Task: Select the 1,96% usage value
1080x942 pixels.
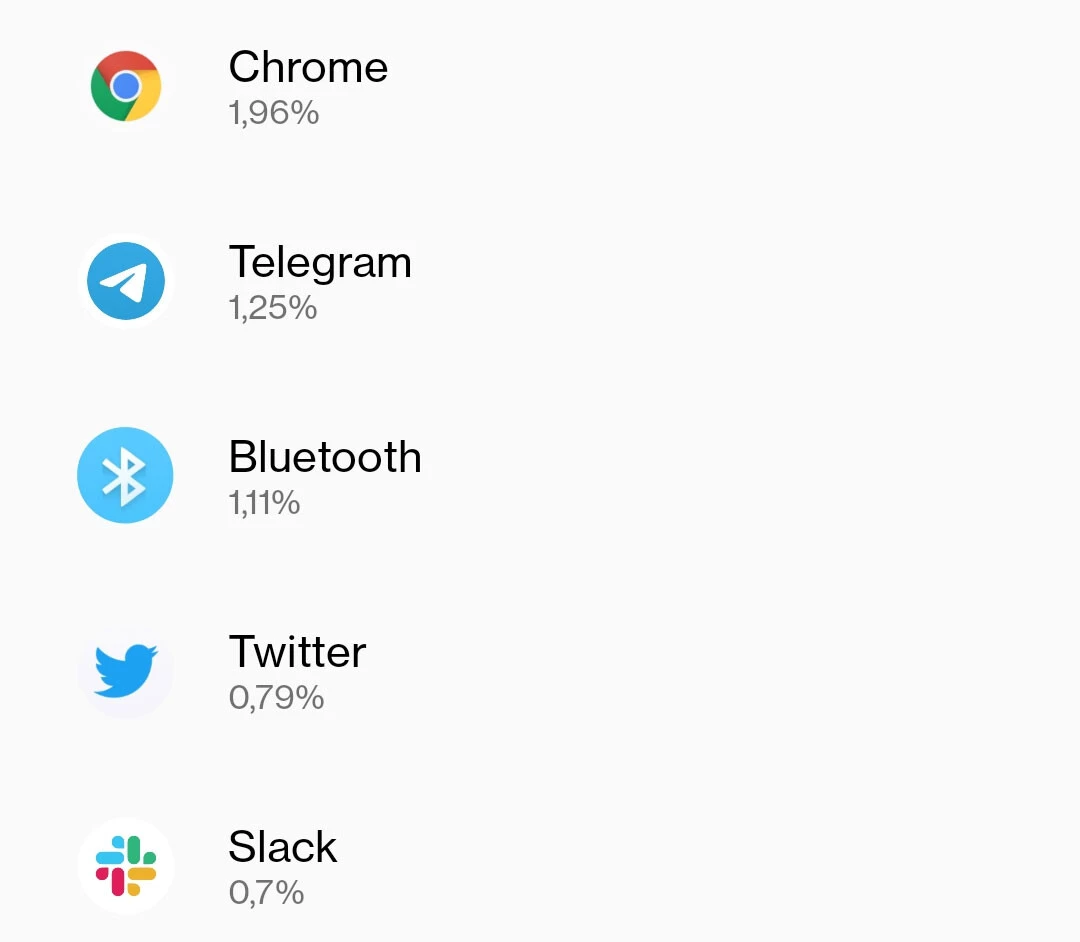Action: (x=273, y=113)
